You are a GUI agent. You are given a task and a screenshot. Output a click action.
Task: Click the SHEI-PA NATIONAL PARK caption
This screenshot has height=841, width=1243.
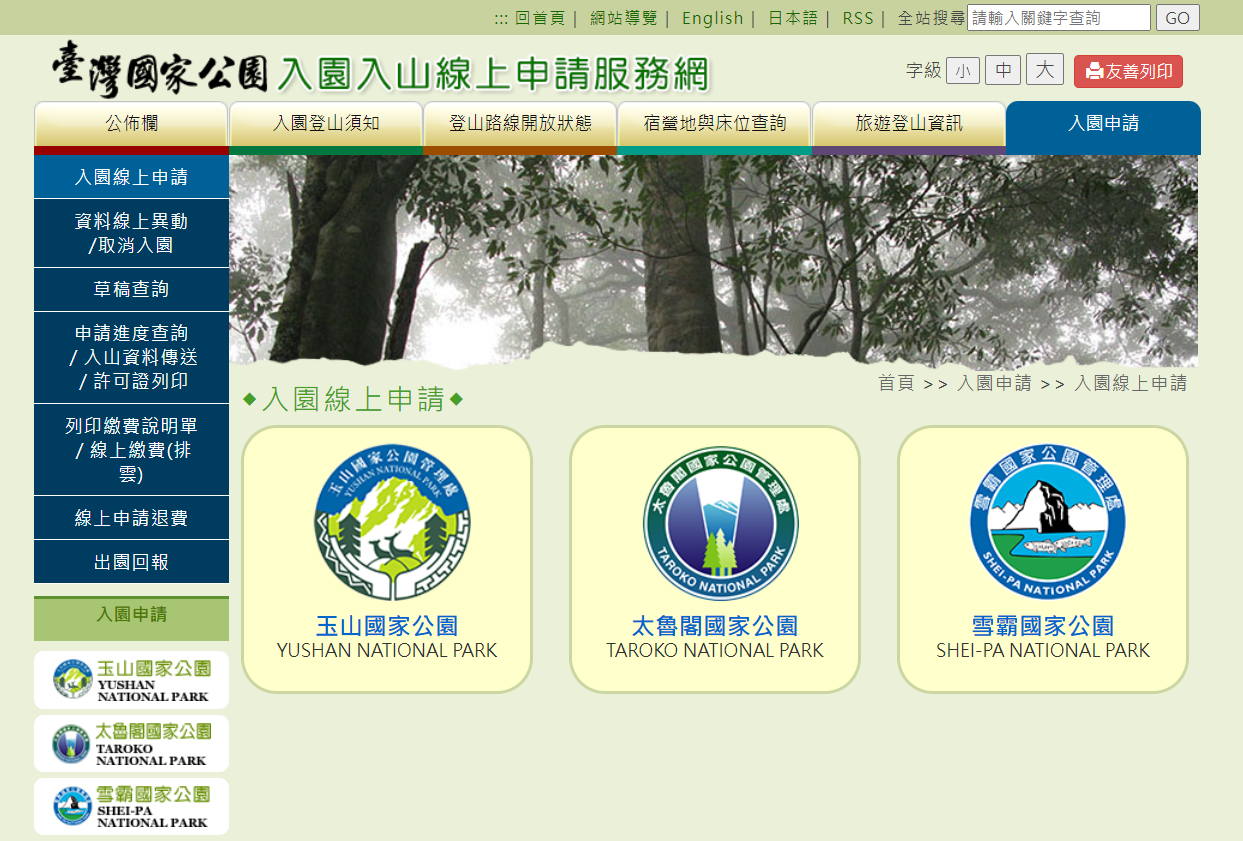click(x=1043, y=650)
